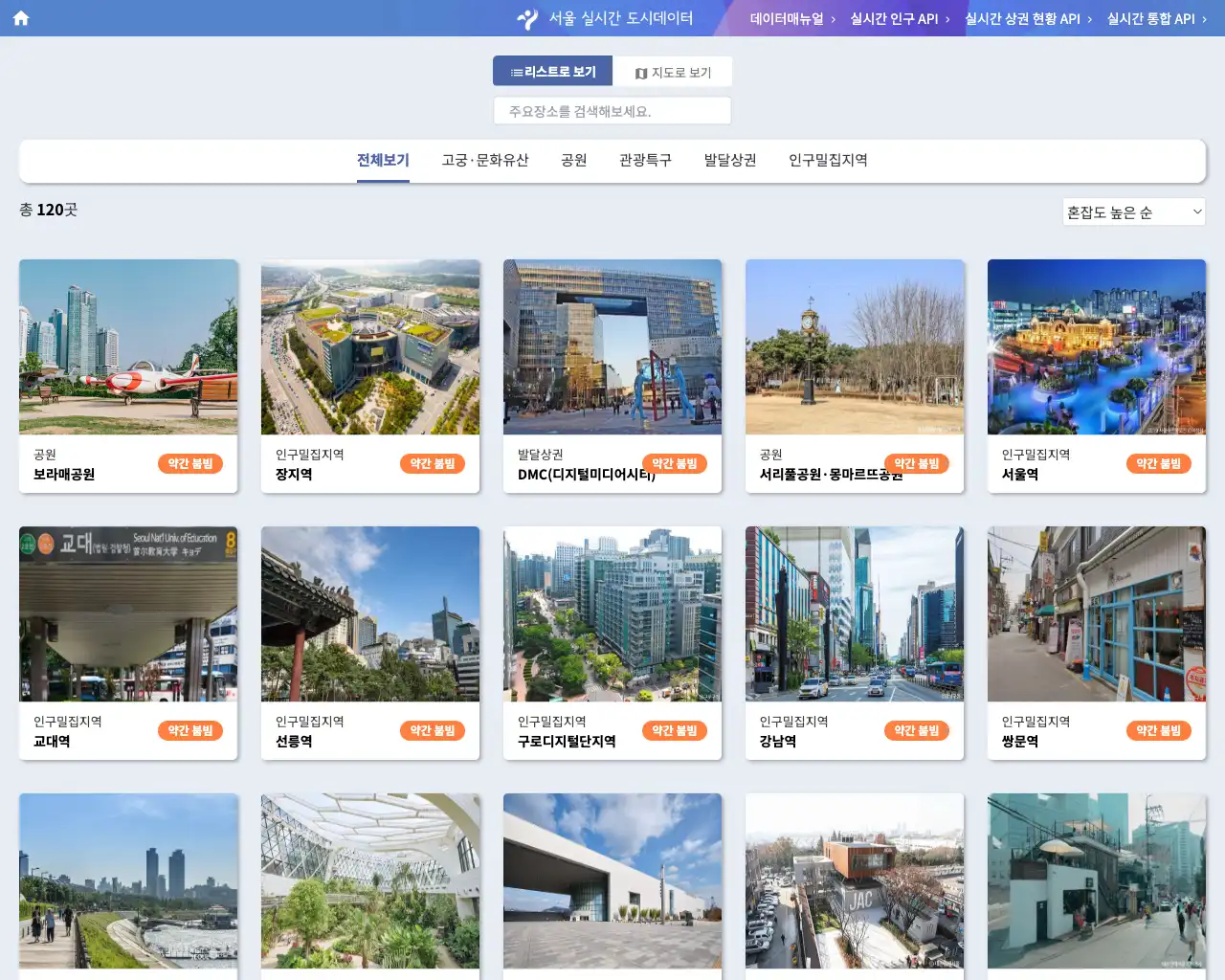Open the 실시간 인구 API menu

900,19
